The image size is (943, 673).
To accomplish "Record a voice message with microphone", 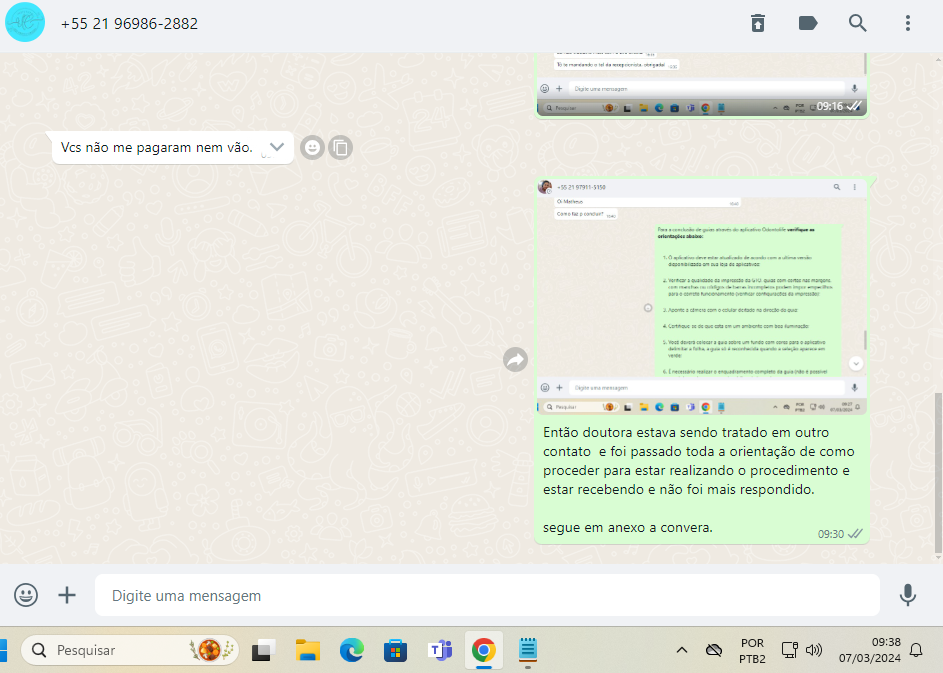I will pyautogui.click(x=907, y=595).
